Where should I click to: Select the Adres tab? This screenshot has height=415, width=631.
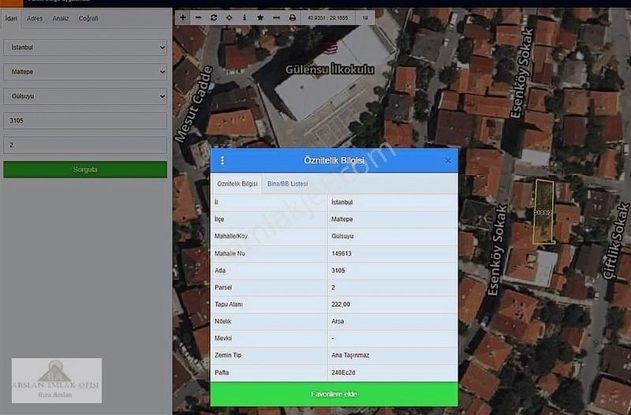(x=35, y=19)
